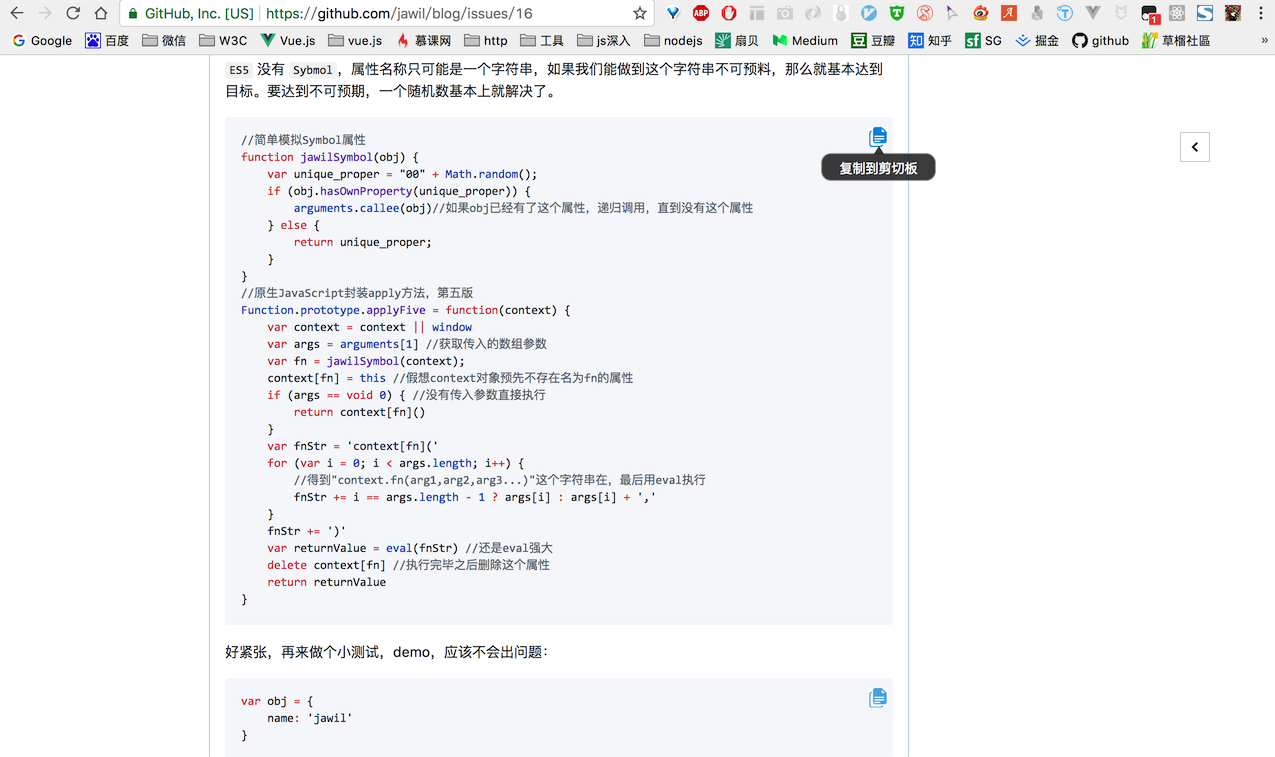Open the Adblock Plus extension
Viewport: 1275px width, 757px height.
(x=700, y=13)
